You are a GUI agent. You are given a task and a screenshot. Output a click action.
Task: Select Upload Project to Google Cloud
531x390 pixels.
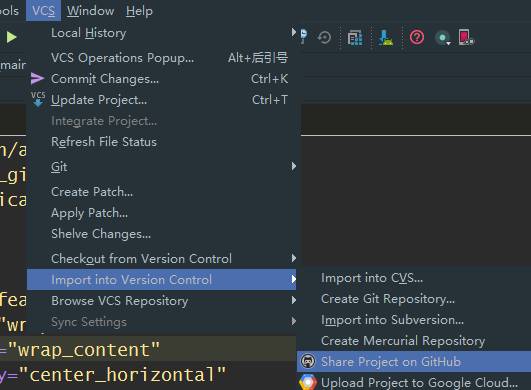click(x=414, y=383)
